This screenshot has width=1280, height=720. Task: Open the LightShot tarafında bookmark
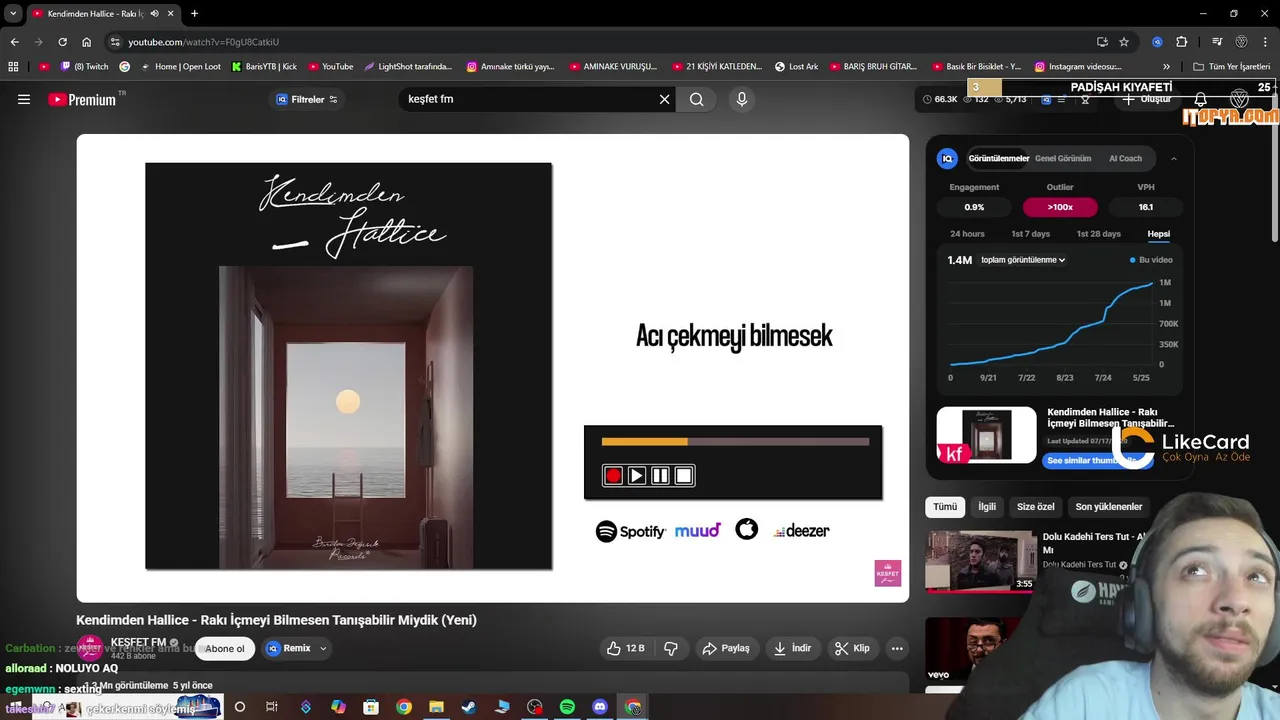click(x=408, y=67)
